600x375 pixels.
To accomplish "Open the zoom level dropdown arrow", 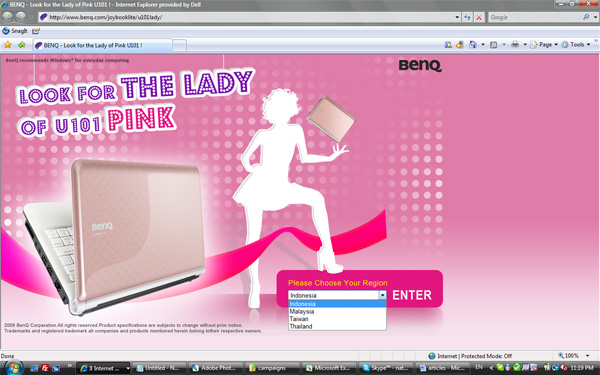I will click(x=587, y=356).
